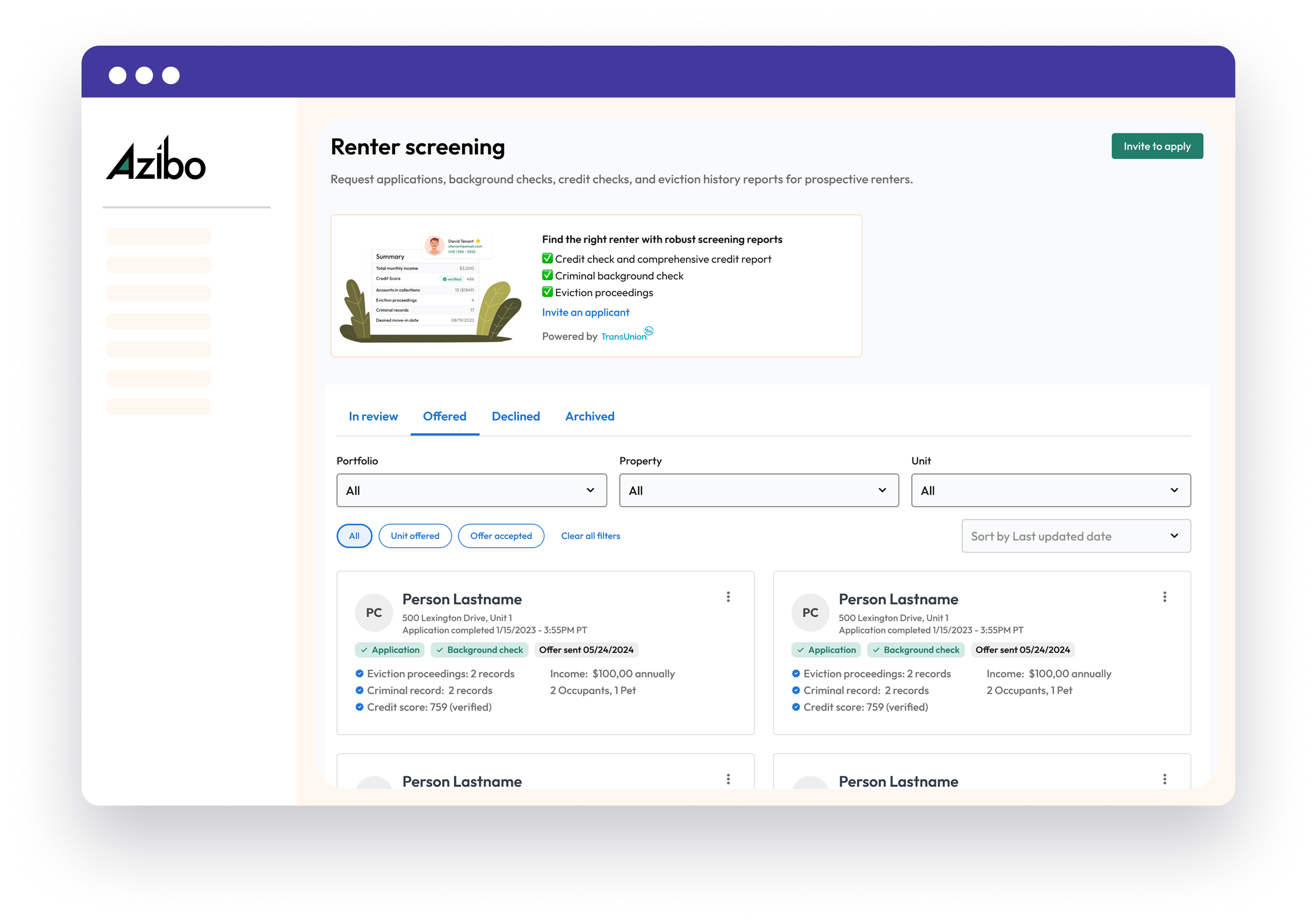Toggle the Unit offered filter chip
Screen dimensions: 1316x922
(415, 536)
